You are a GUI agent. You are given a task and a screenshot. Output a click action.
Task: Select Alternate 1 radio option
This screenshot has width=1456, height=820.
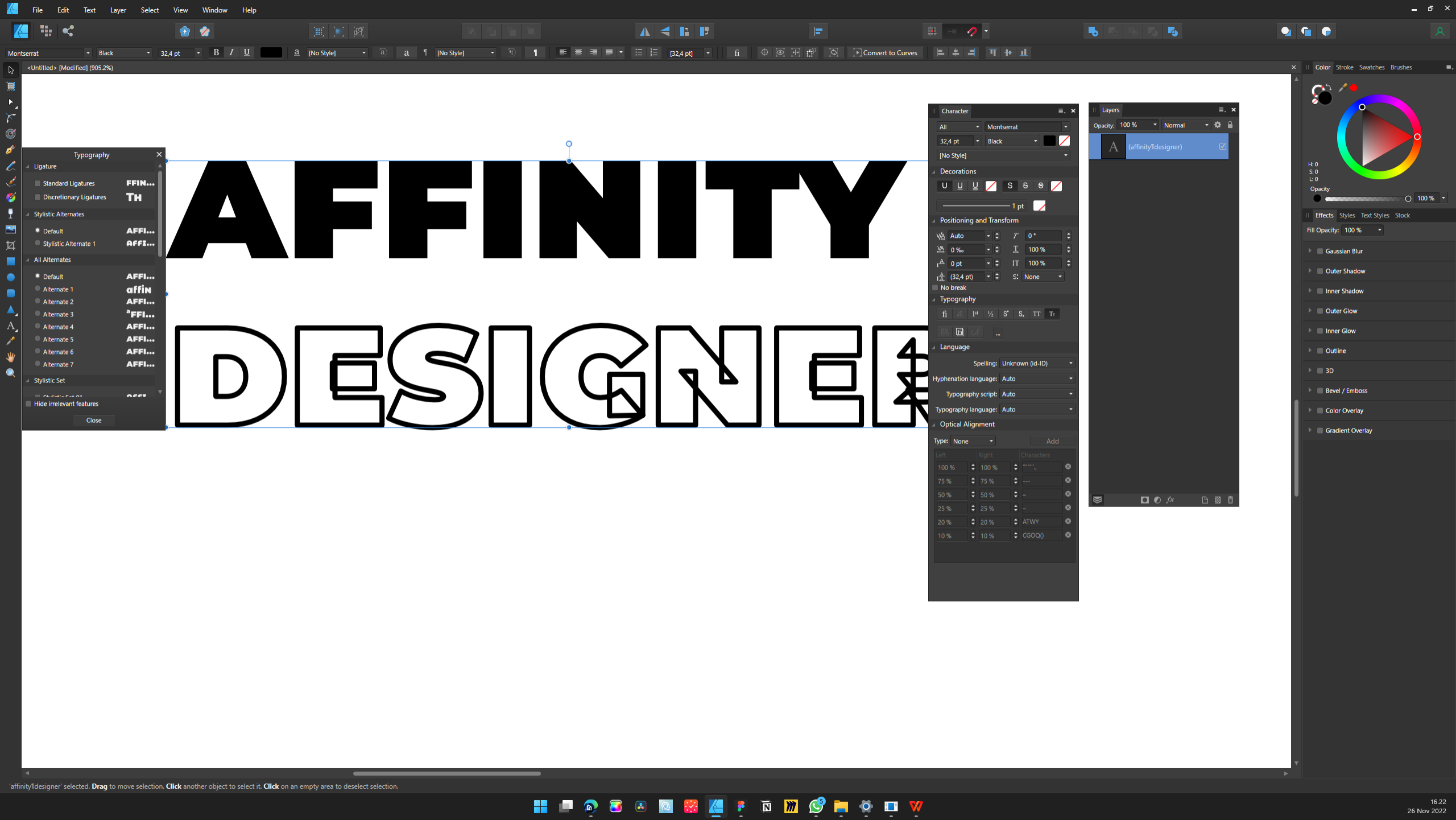[x=38, y=289]
